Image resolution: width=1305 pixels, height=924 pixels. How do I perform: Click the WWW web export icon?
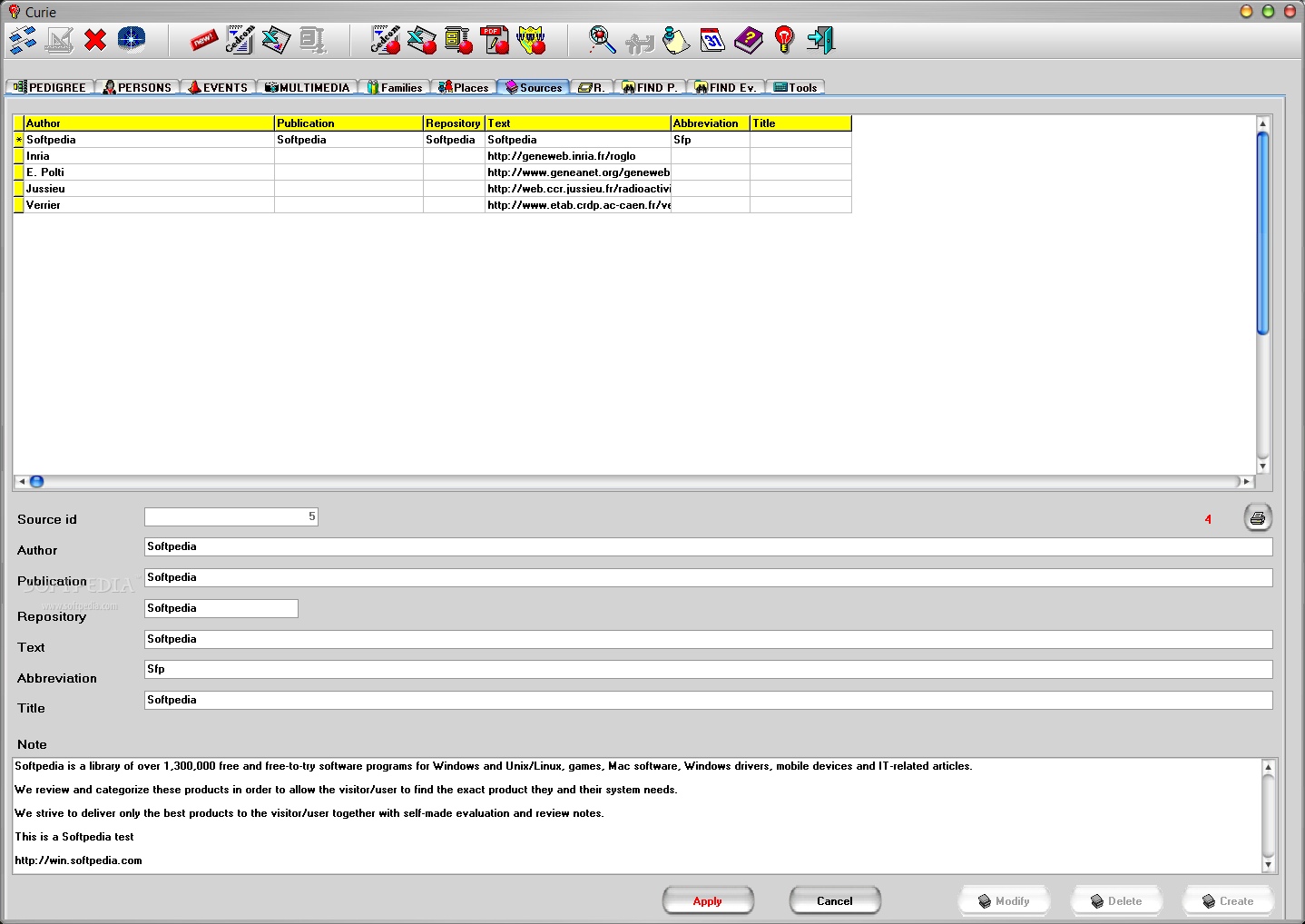[x=531, y=40]
